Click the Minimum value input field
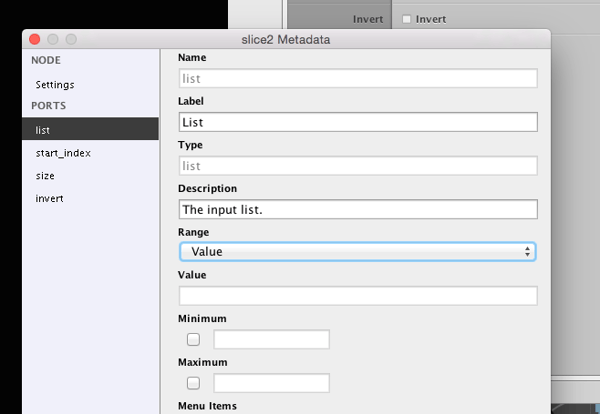Screen dimensions: 600x414 click(x=271, y=339)
